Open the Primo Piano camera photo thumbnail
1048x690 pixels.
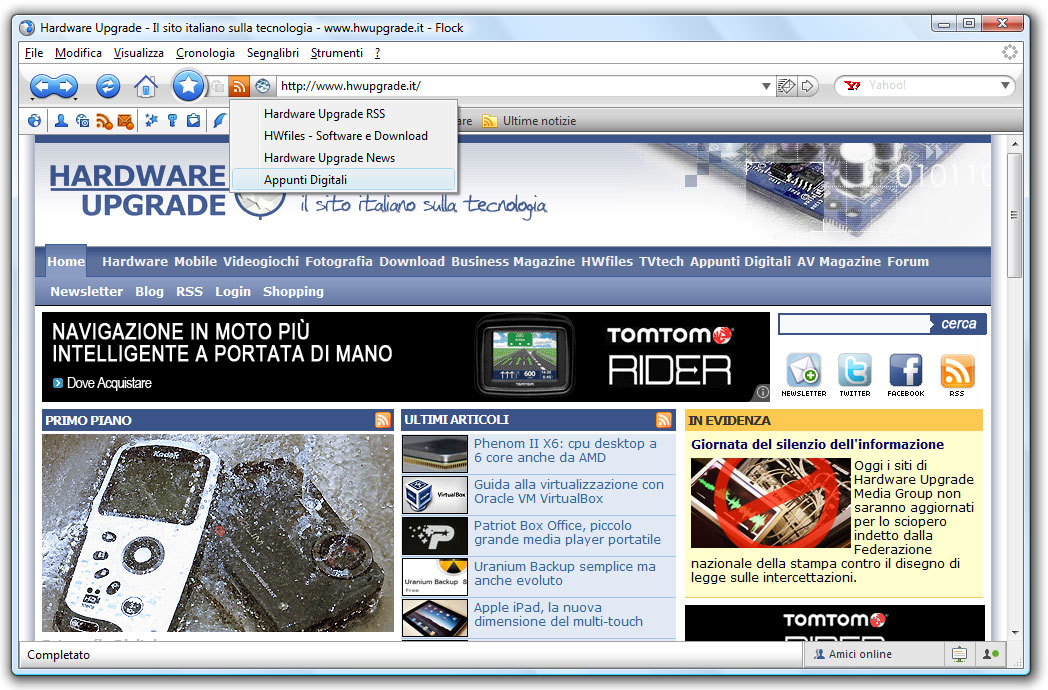tap(218, 533)
